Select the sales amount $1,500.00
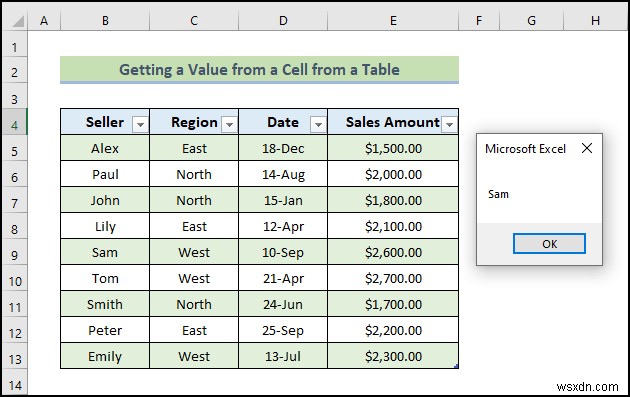Viewport: 630px width, 397px height. coord(393,148)
